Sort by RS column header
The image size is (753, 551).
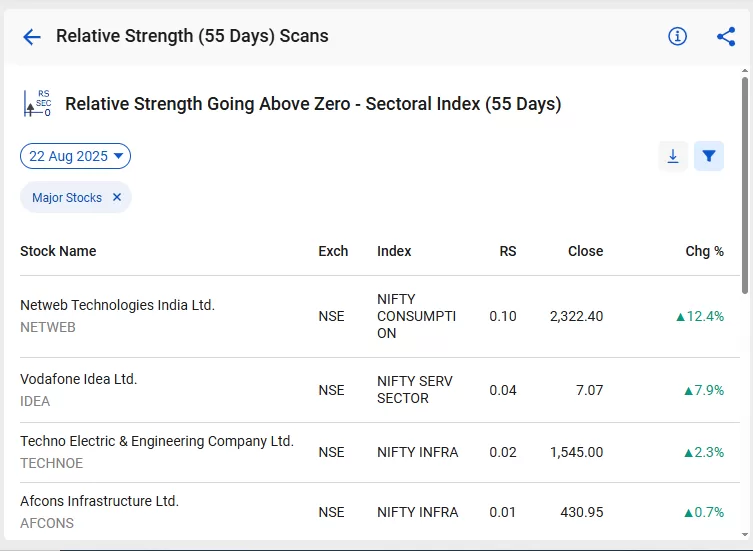pos(508,251)
